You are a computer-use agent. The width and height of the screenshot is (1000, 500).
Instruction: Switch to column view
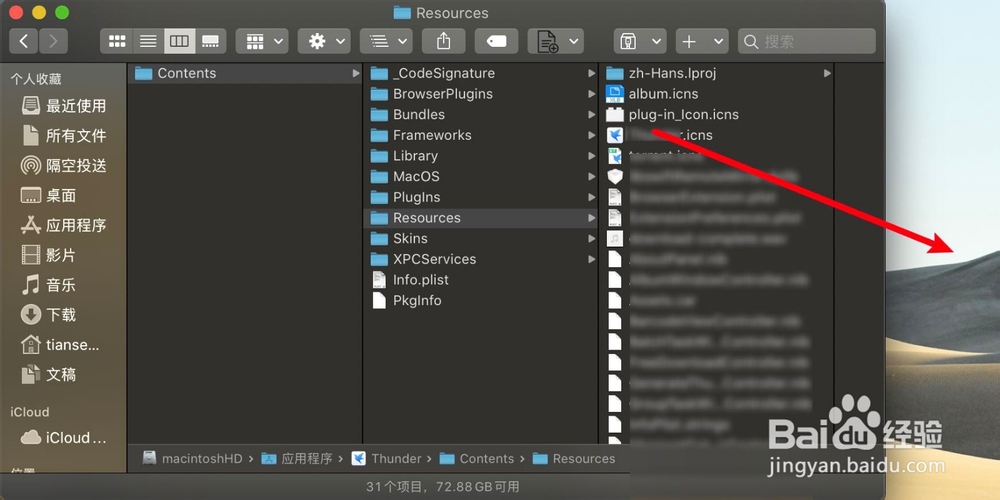tap(179, 41)
